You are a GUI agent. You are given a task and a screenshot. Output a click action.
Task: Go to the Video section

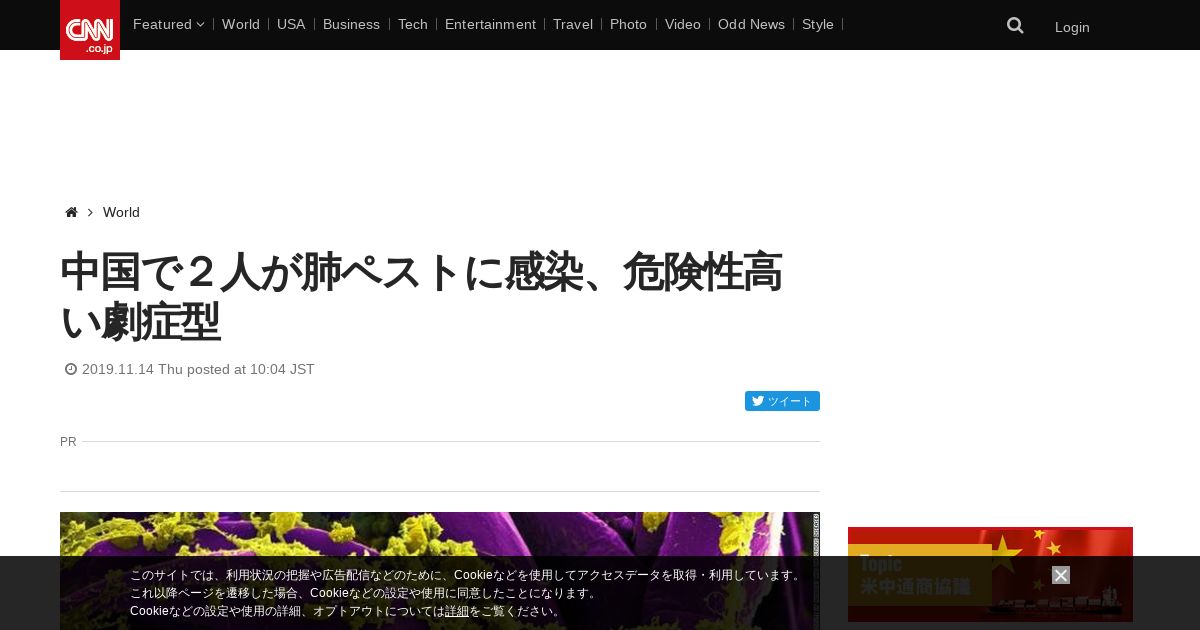tap(683, 24)
